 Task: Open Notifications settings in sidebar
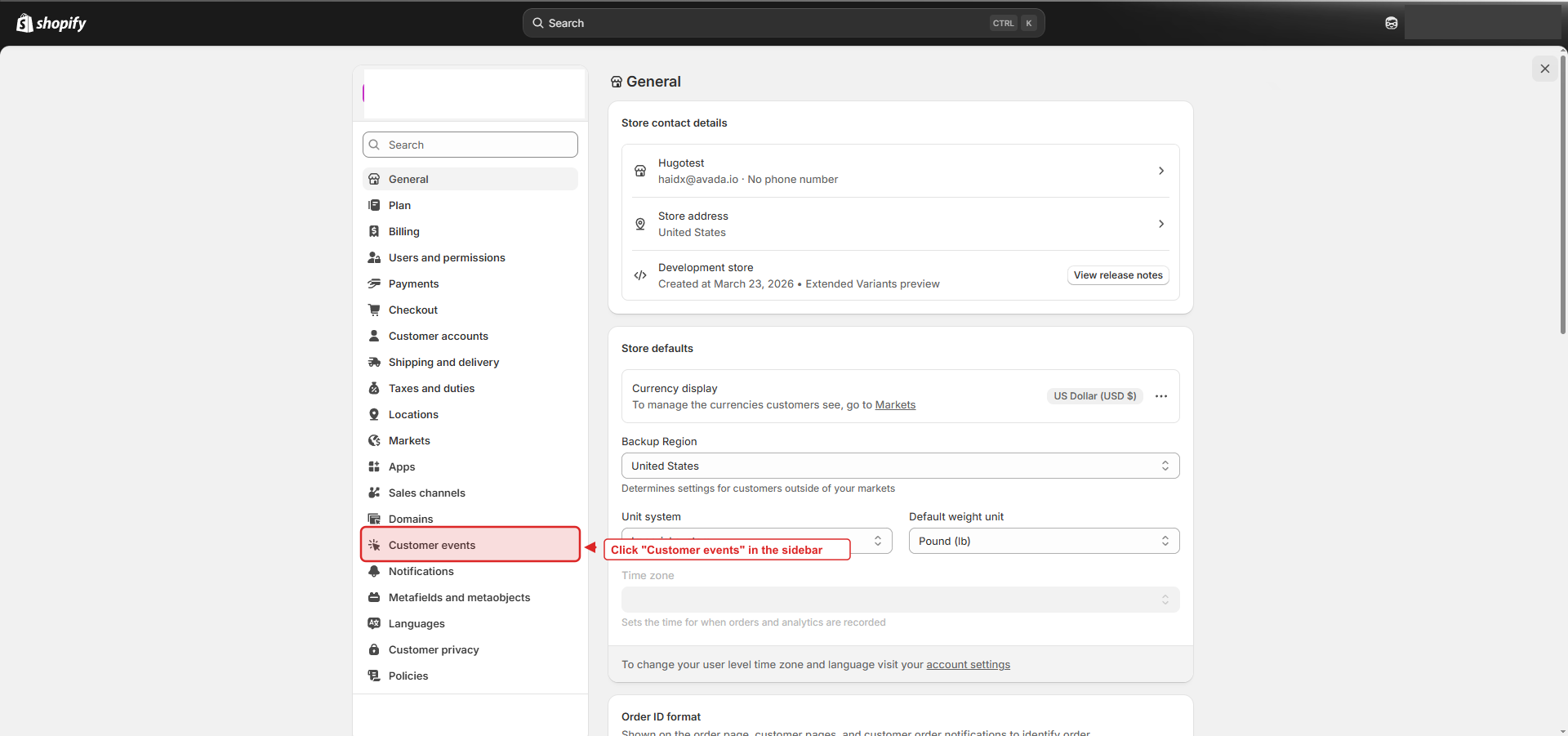tap(470, 571)
